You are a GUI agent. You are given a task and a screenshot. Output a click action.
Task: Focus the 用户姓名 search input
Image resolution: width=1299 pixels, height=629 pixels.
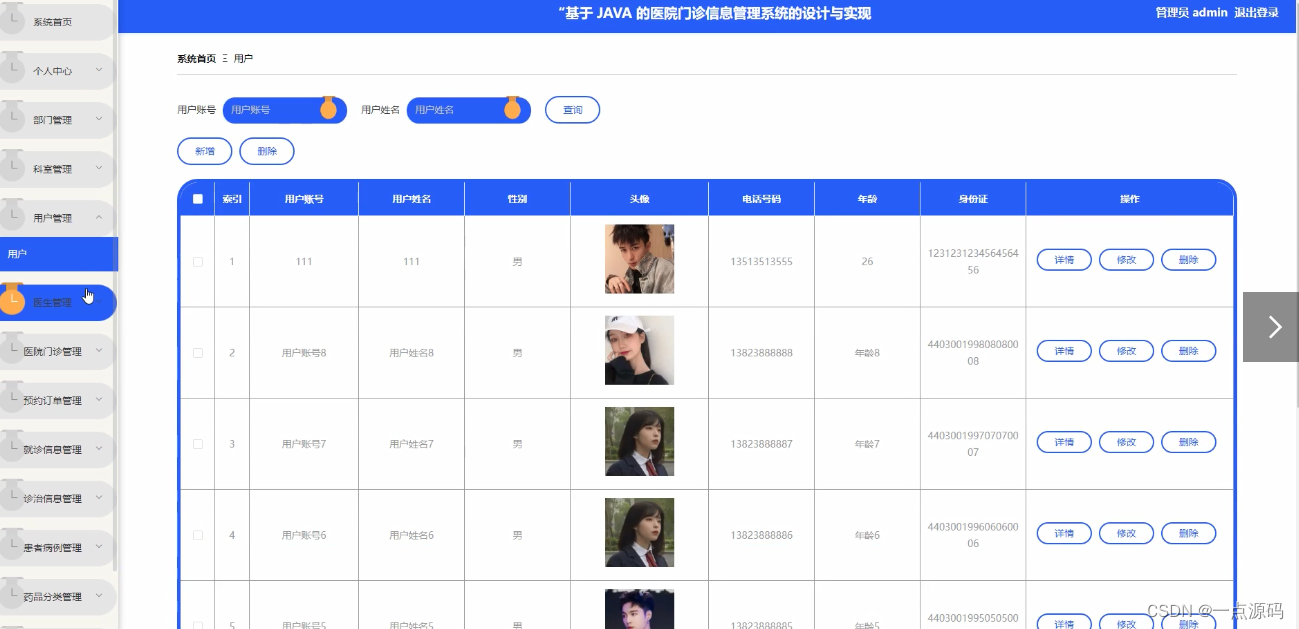(468, 110)
